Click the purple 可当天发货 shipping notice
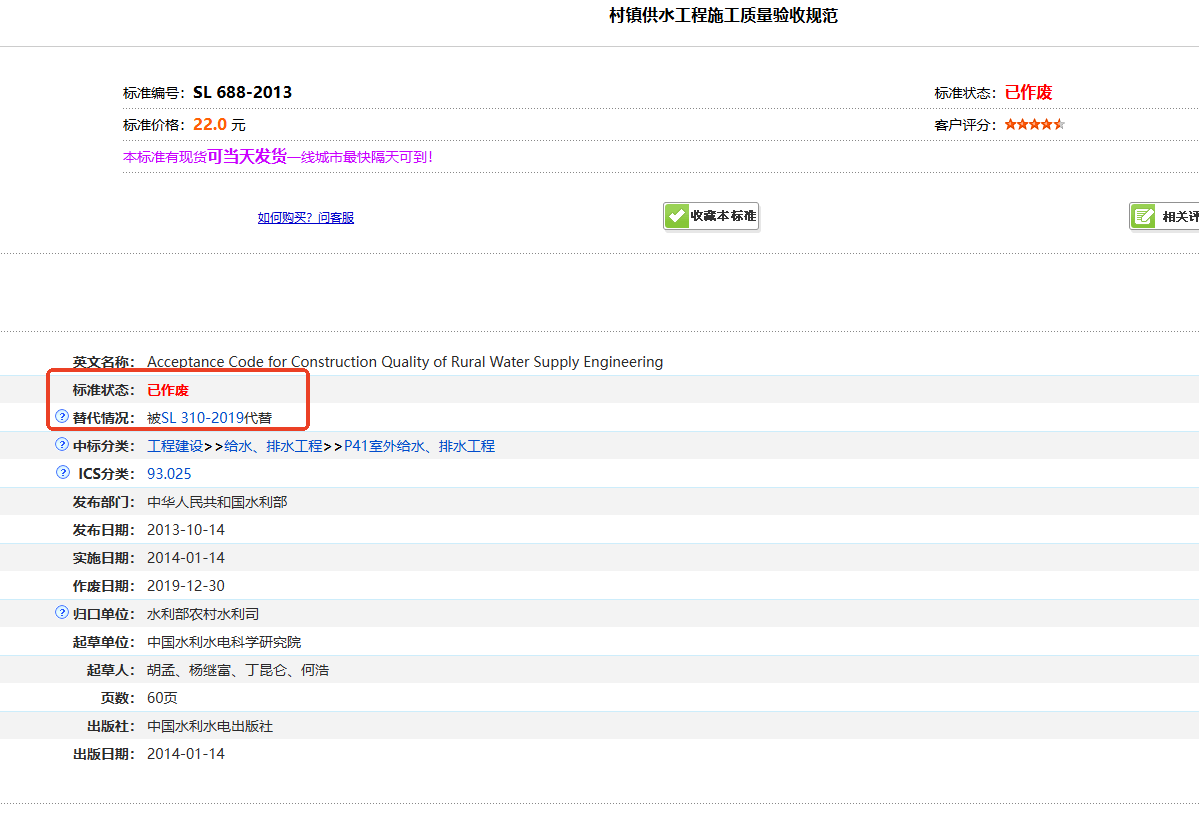Image resolution: width=1199 pixels, height=823 pixels. (247, 157)
